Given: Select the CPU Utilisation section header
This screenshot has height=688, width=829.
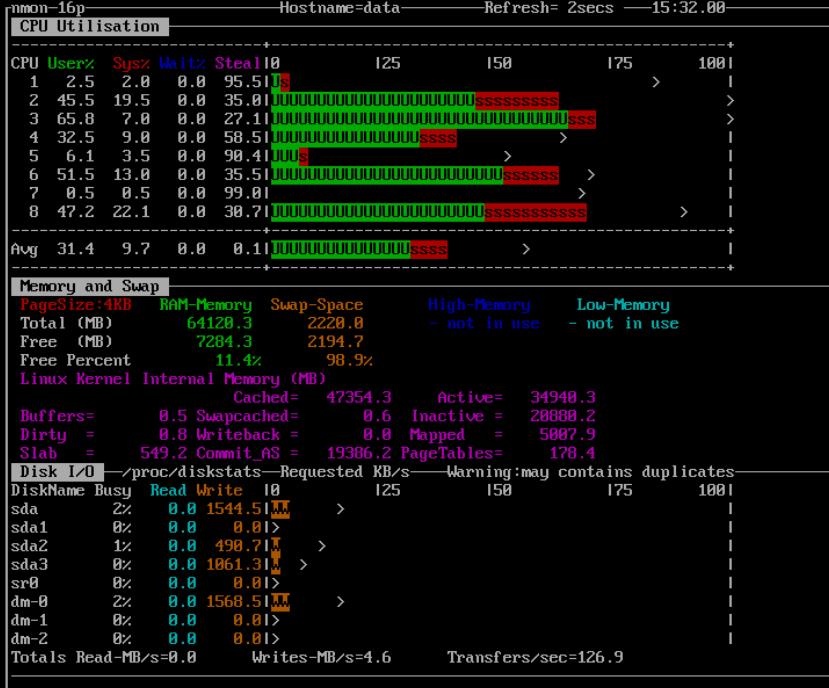Looking at the screenshot, I should (x=89, y=26).
